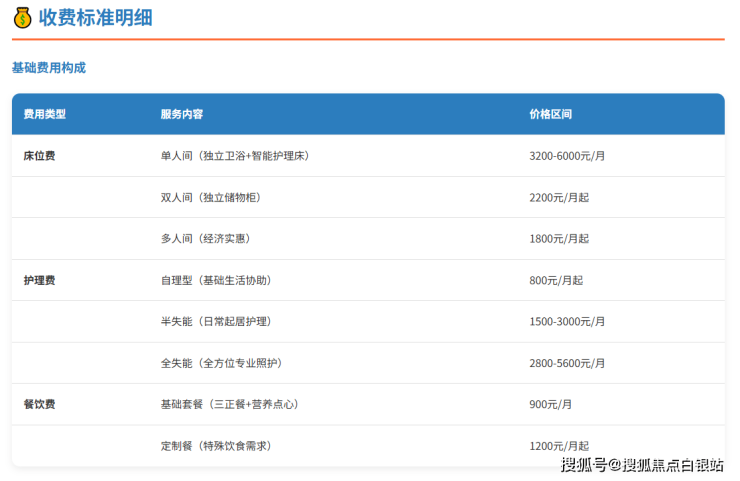
Task: Select the 餐饮费 category cell
Action: (x=39, y=405)
